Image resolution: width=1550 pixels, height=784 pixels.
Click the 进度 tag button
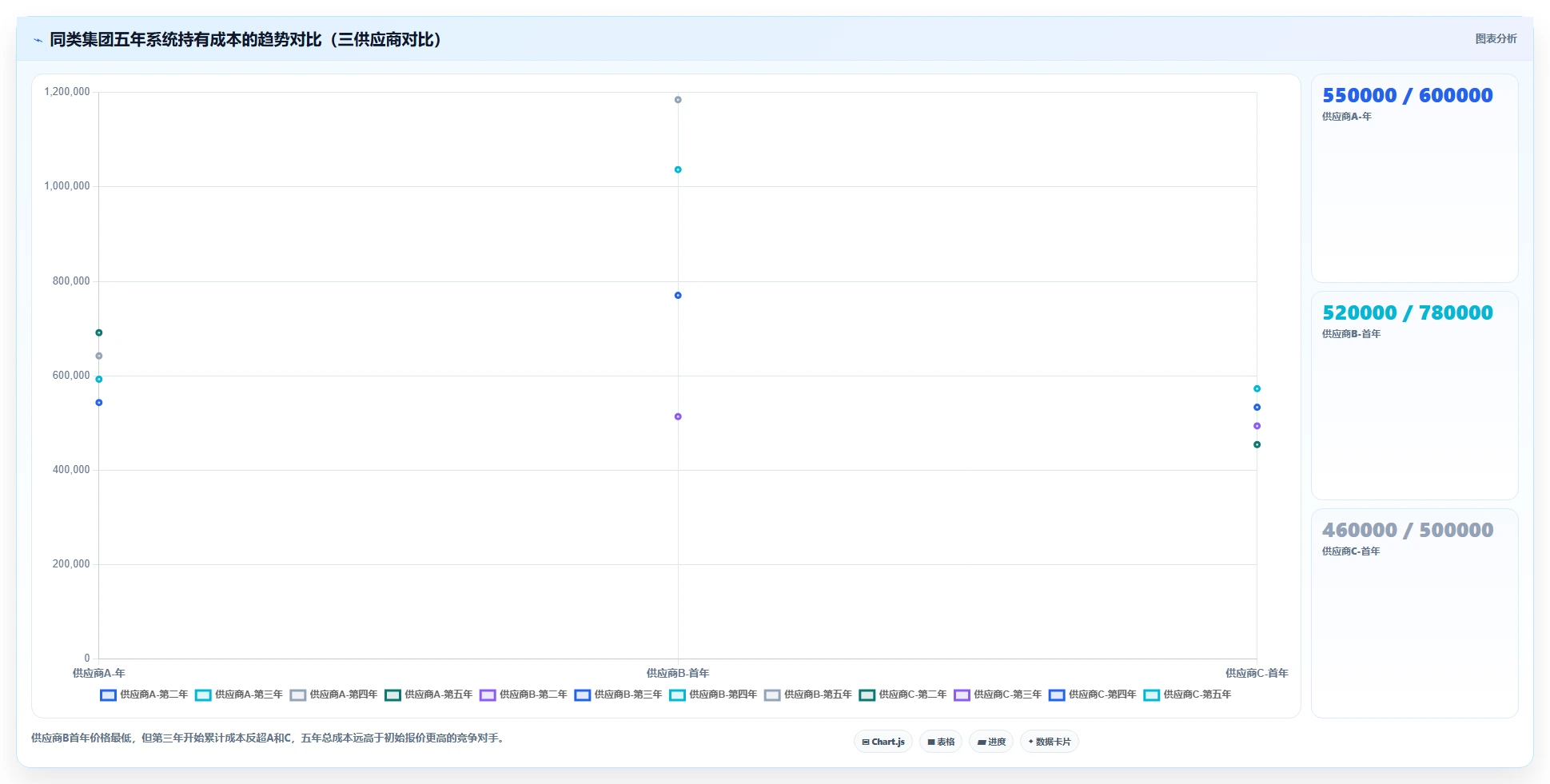[x=991, y=742]
